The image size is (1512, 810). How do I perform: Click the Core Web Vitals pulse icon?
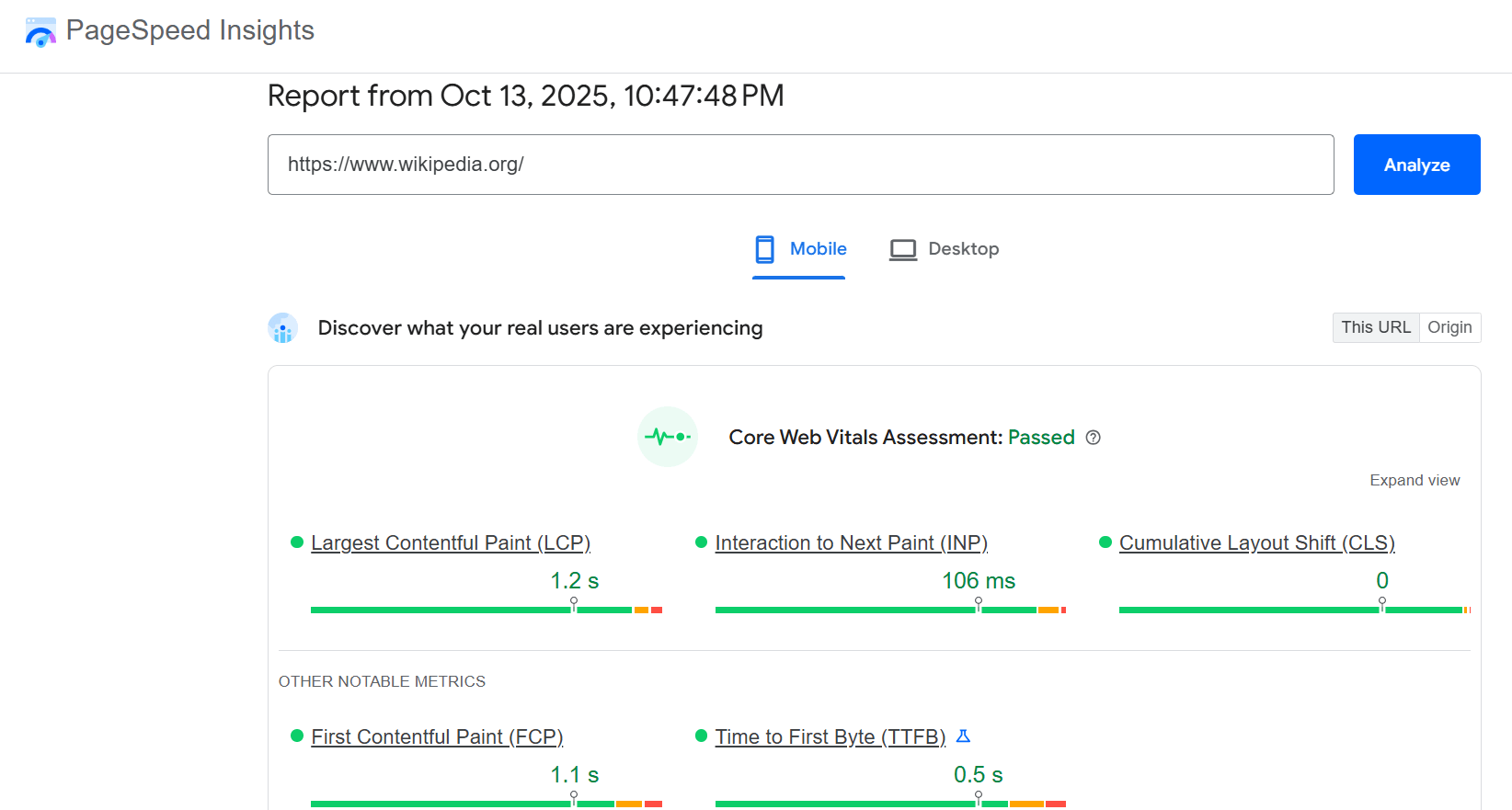[x=668, y=437]
